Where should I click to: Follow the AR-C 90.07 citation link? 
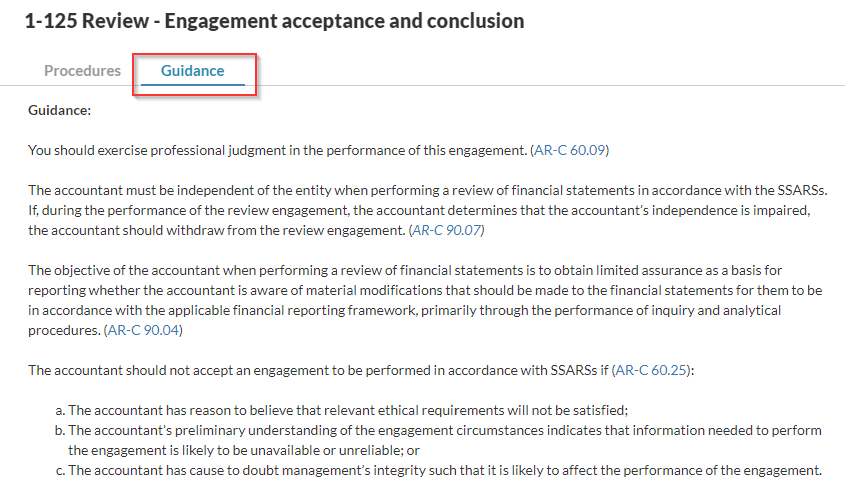(x=447, y=230)
